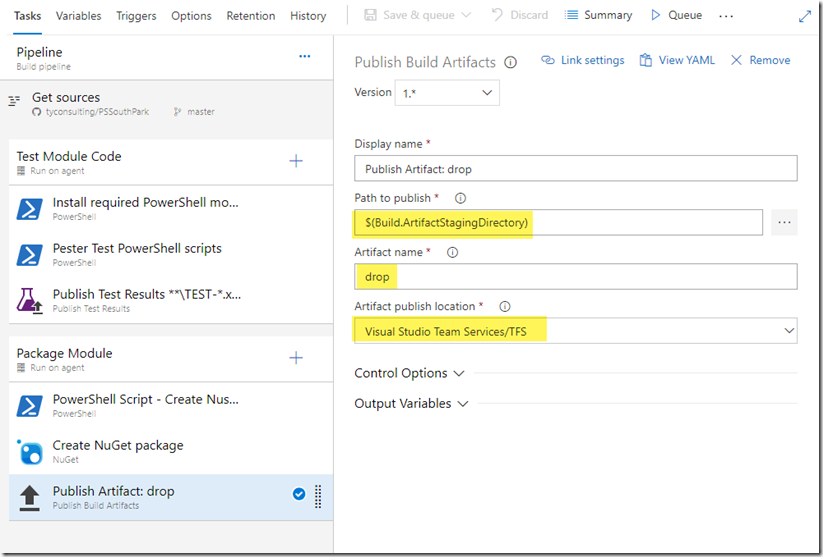This screenshot has width=823, height=557.
Task: Select the Tasks tab
Action: tap(27, 16)
